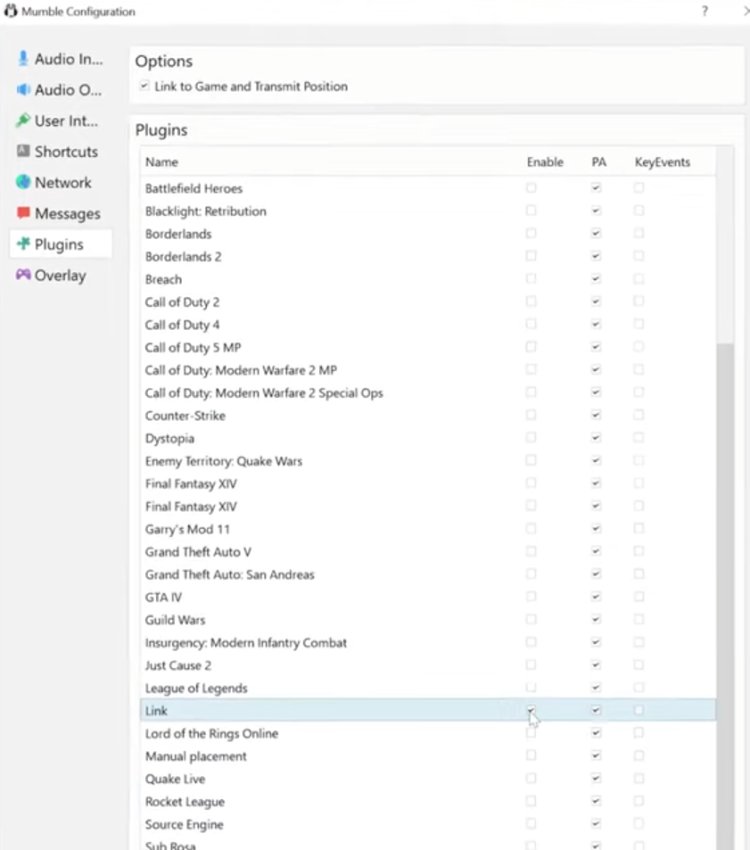Select Call of Duty: Modern Warfare 2 MP
Screen dimensions: 750x850
coord(428,370)
